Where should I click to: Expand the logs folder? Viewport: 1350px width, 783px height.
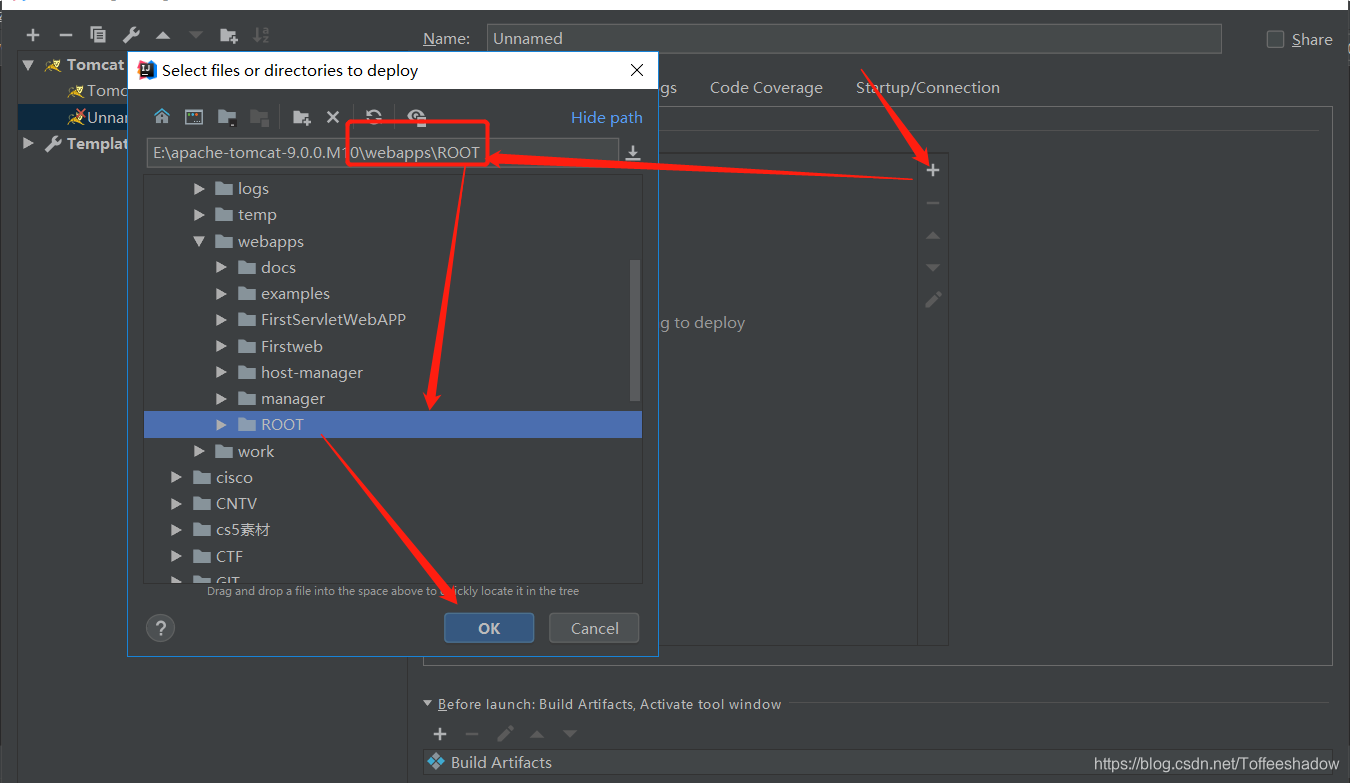click(199, 188)
